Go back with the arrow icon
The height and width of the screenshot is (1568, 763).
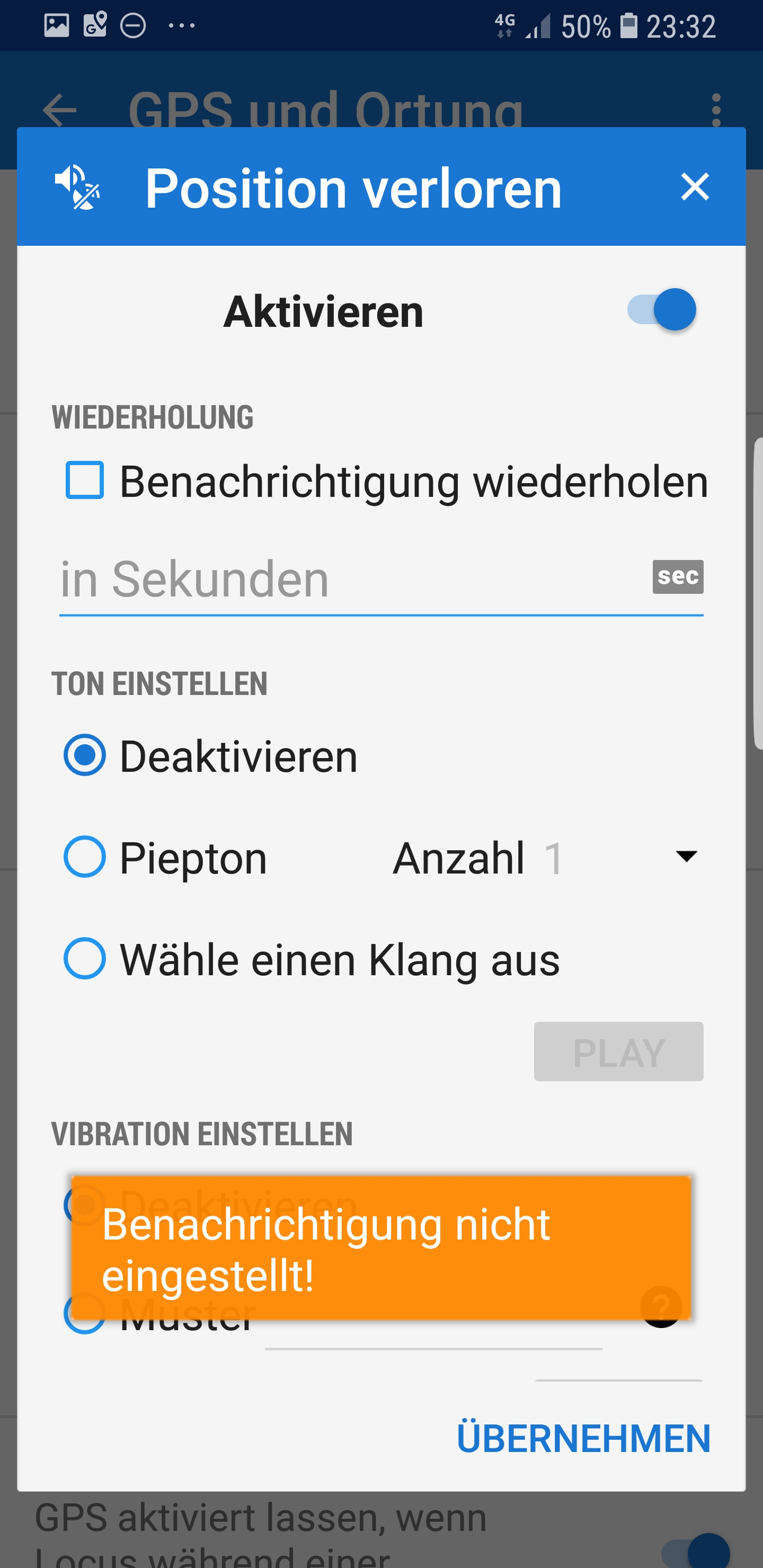click(59, 110)
